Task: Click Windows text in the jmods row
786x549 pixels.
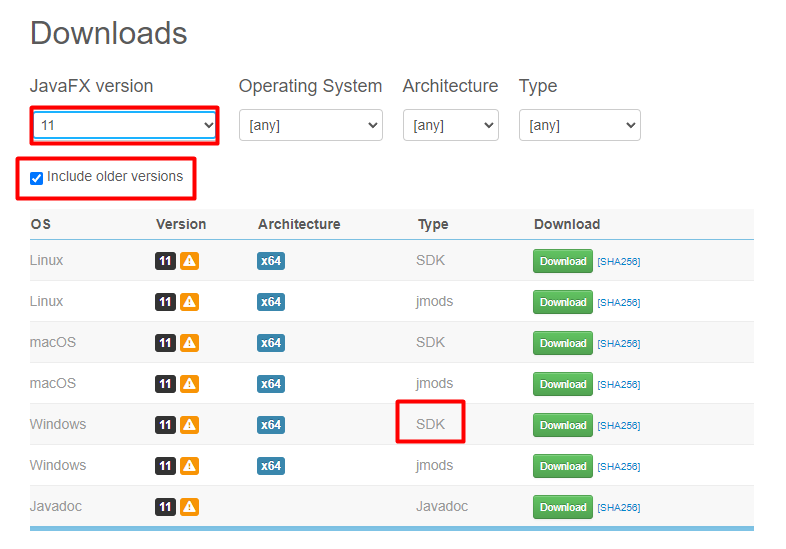Action: point(58,465)
